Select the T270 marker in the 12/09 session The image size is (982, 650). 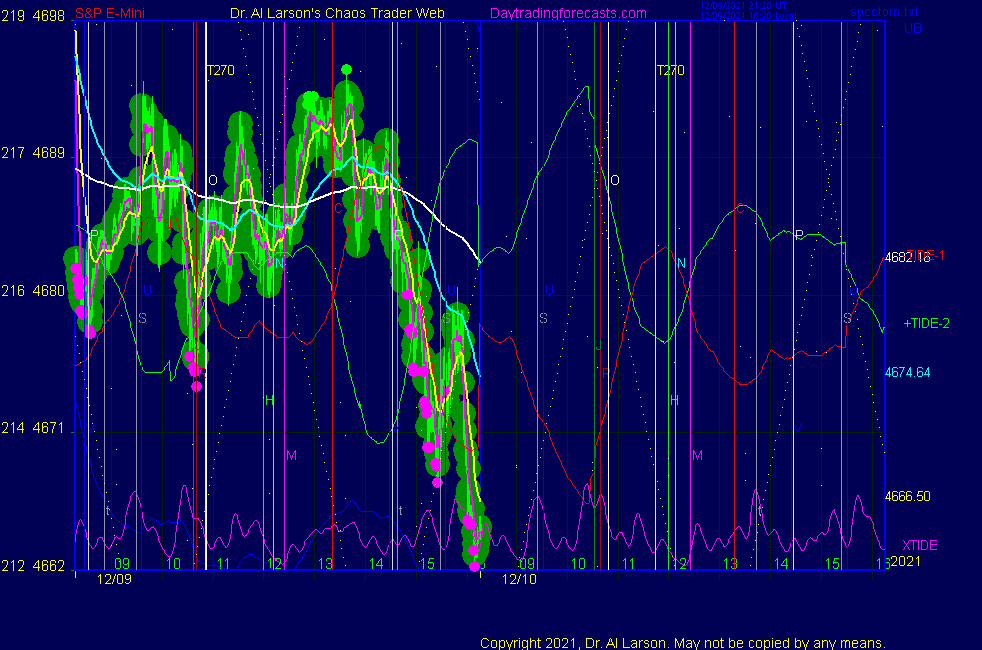220,70
